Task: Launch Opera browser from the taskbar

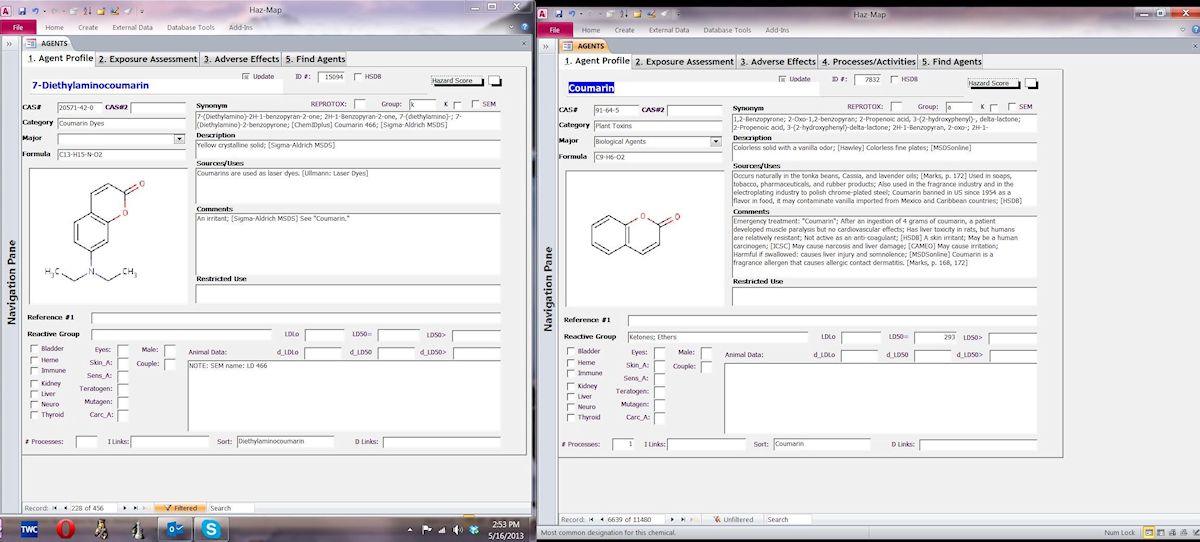Action: tap(66, 528)
